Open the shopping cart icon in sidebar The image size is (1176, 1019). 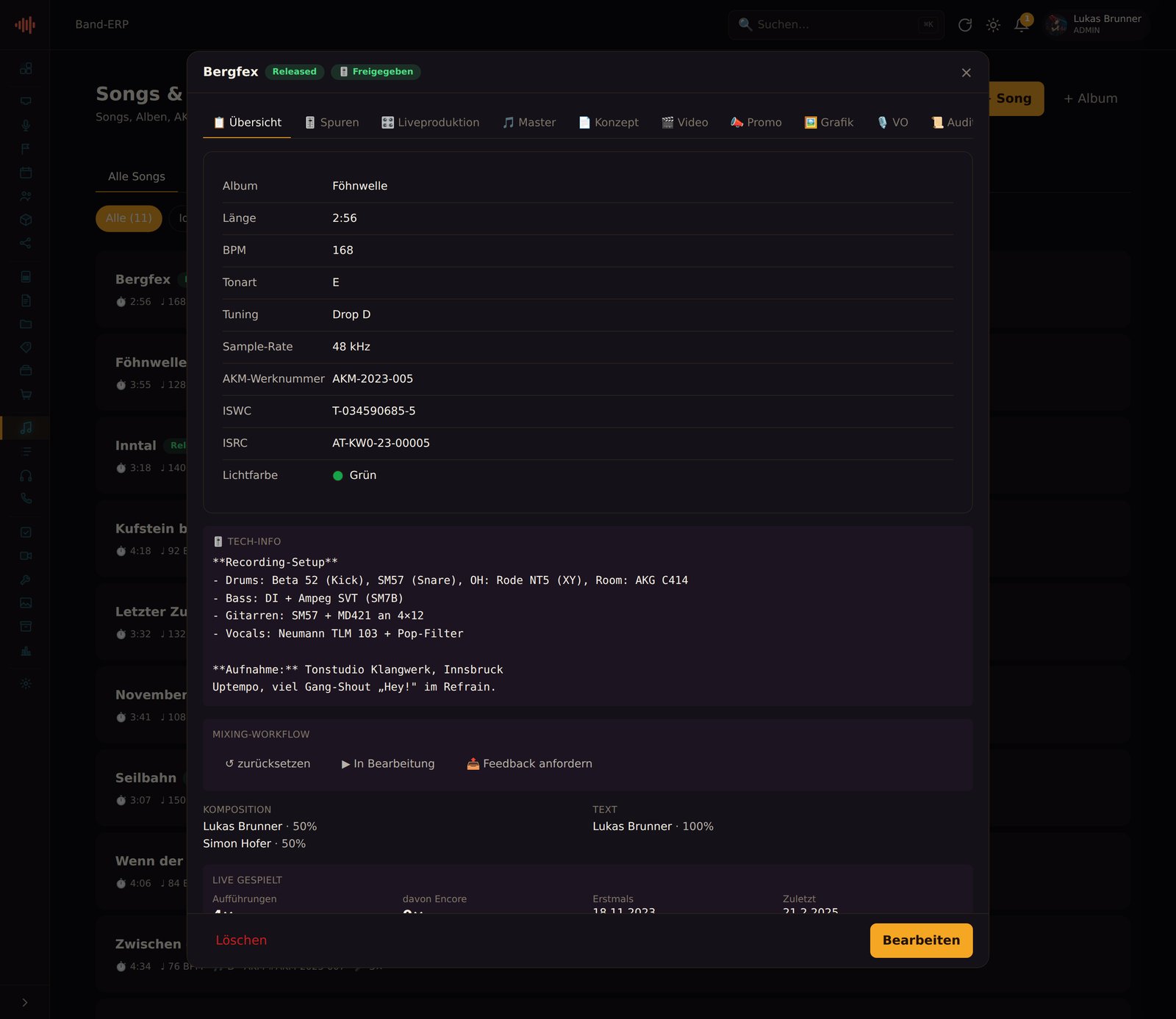(26, 395)
